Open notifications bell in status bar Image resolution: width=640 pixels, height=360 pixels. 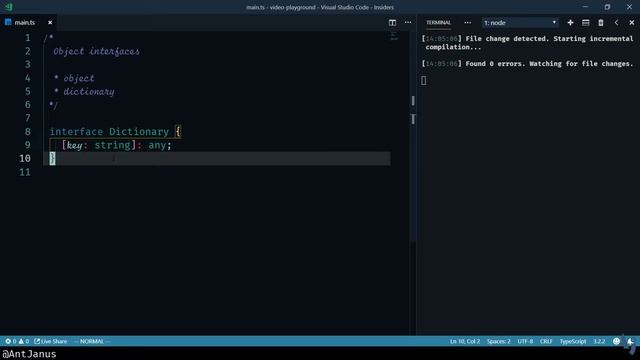click(630, 341)
